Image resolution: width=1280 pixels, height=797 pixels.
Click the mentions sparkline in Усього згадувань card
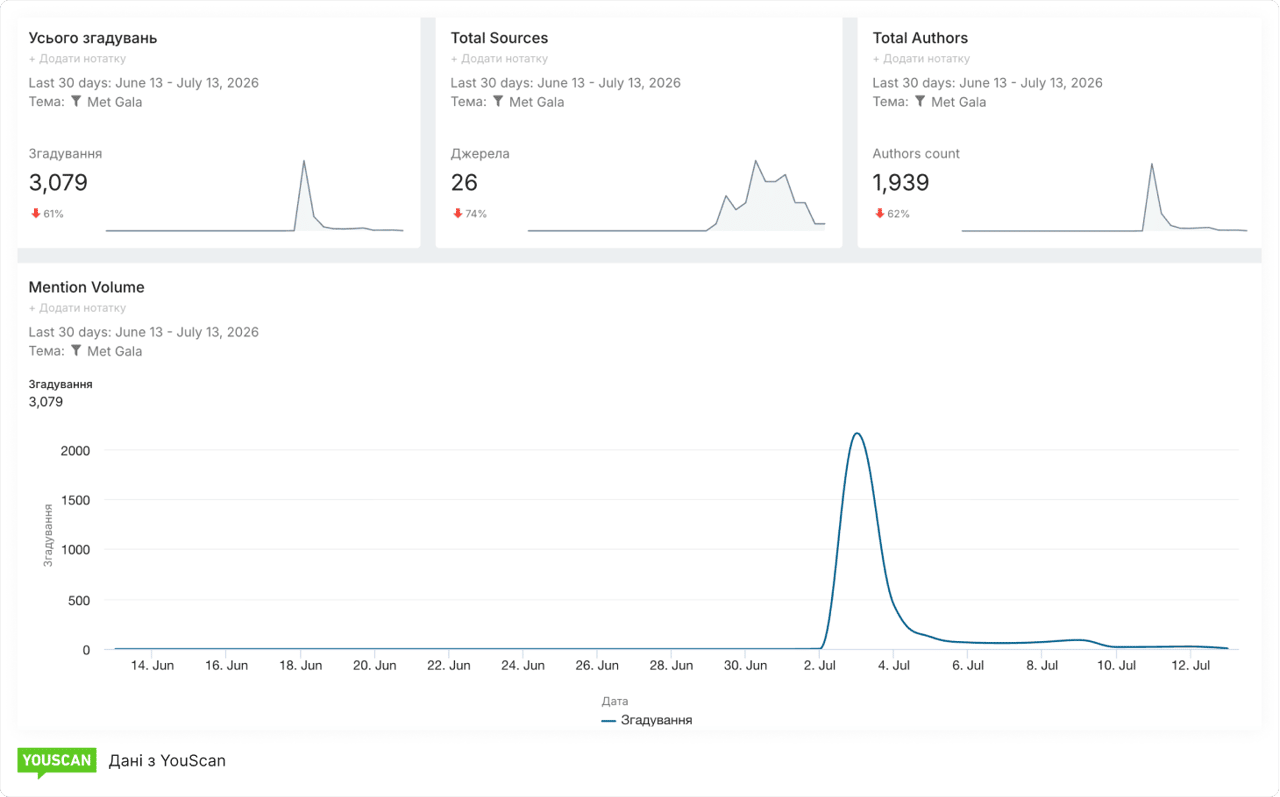[254, 196]
